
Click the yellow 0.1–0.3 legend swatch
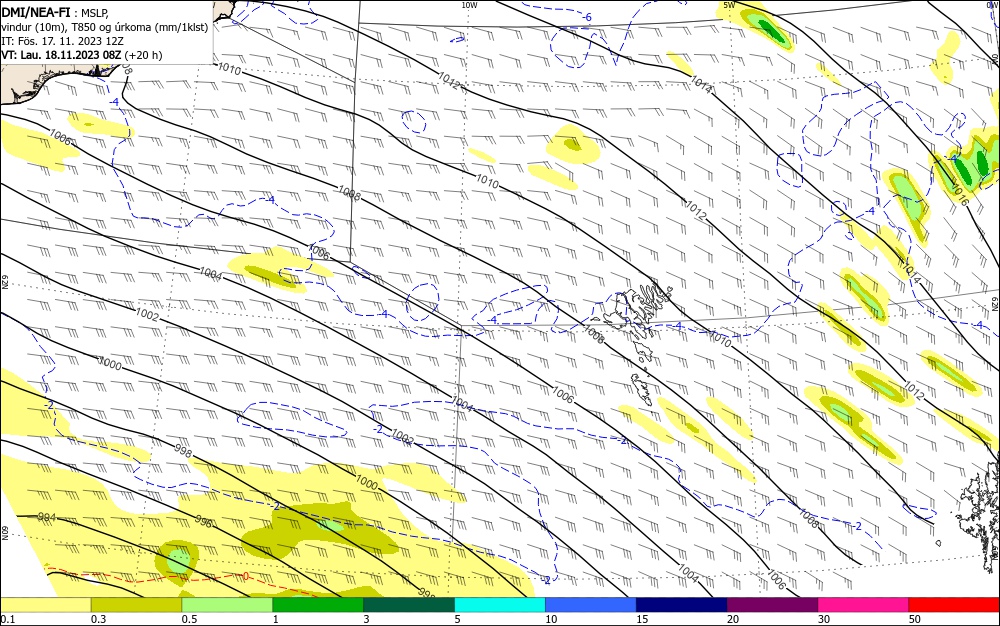pos(45,605)
